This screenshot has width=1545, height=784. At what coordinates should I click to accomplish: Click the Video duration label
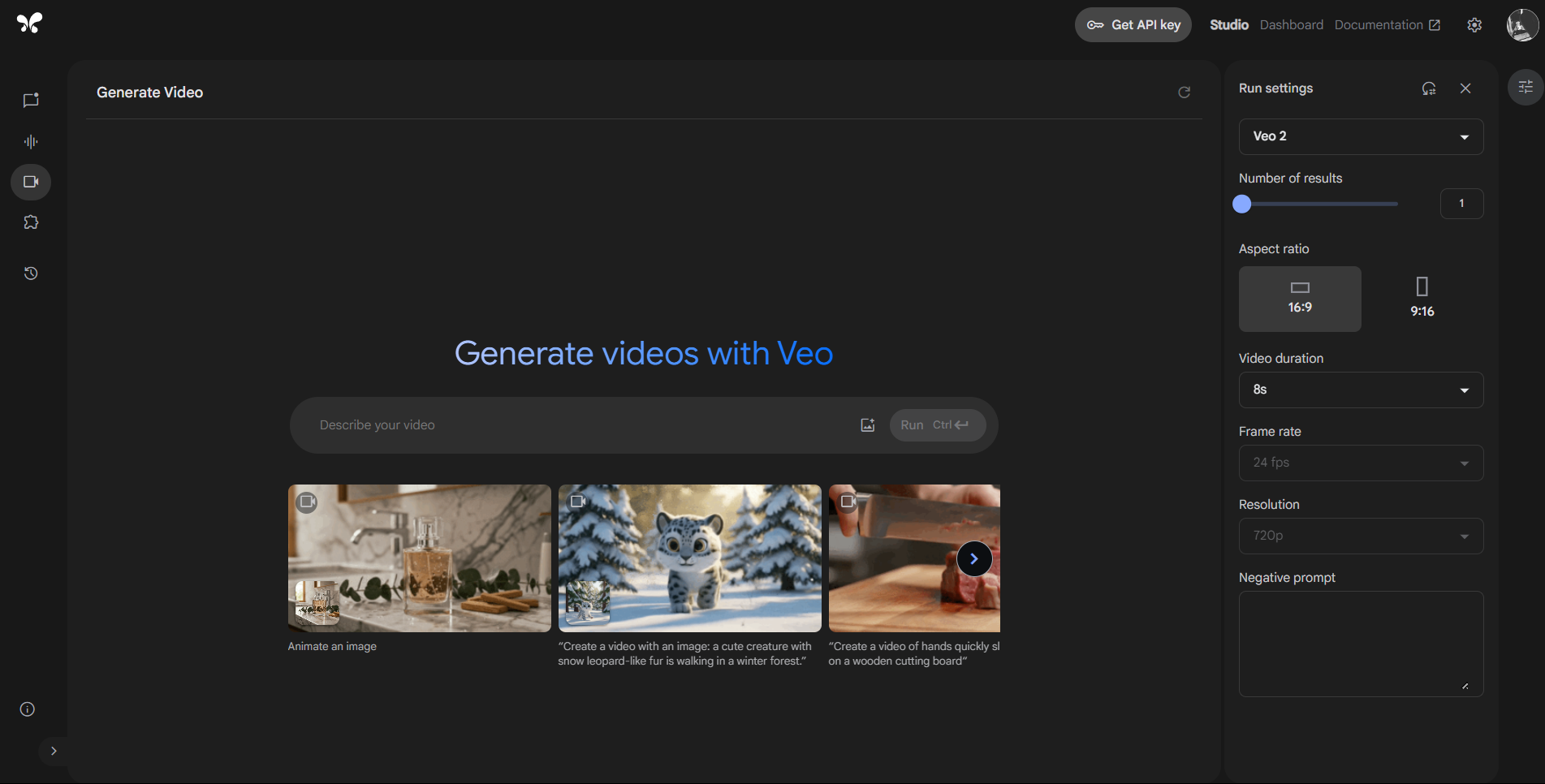click(1281, 359)
